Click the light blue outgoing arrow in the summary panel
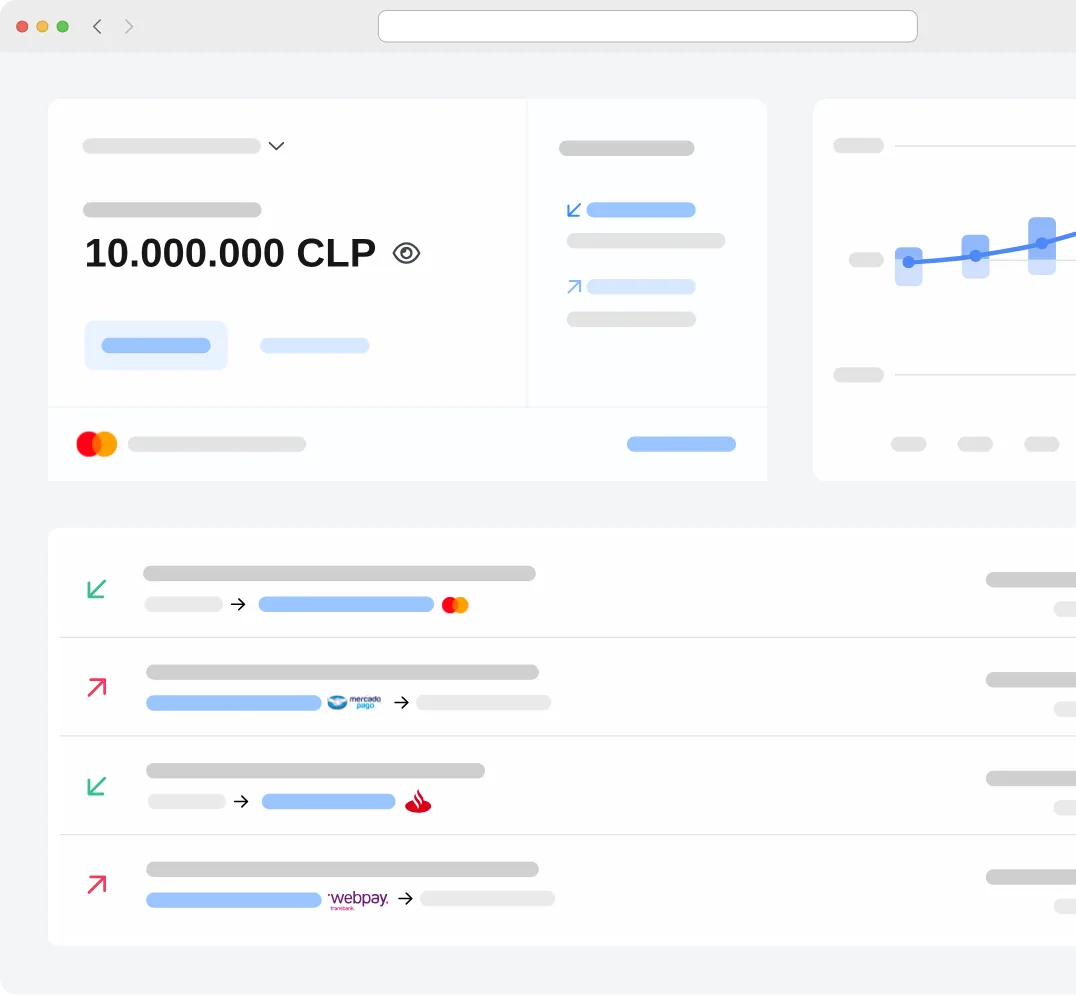This screenshot has width=1076, height=996. coord(574,286)
